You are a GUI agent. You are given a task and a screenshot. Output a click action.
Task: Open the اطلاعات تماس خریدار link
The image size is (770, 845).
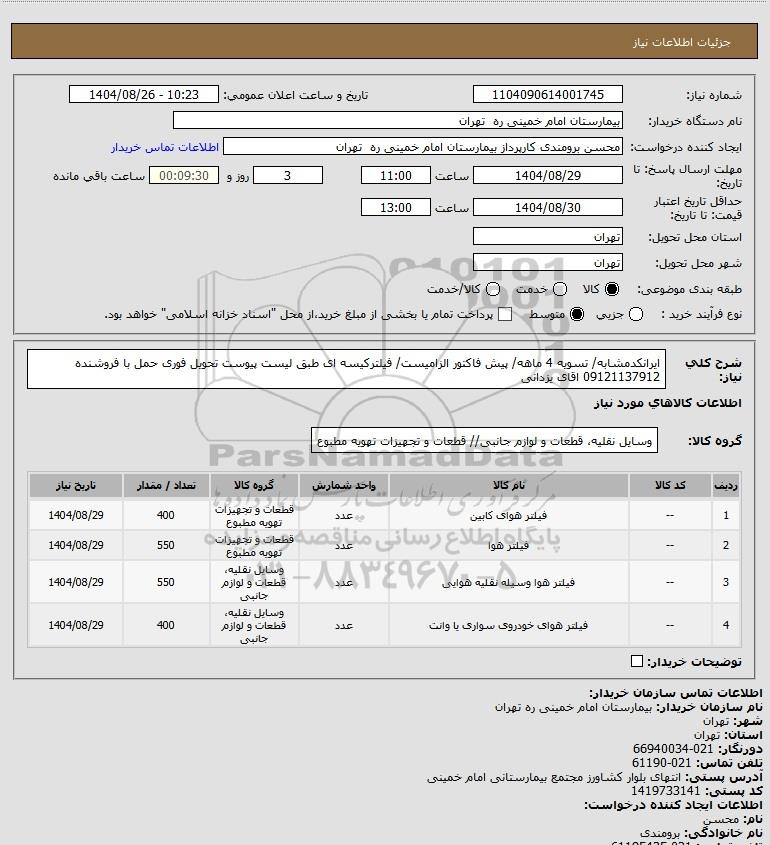[165, 147]
